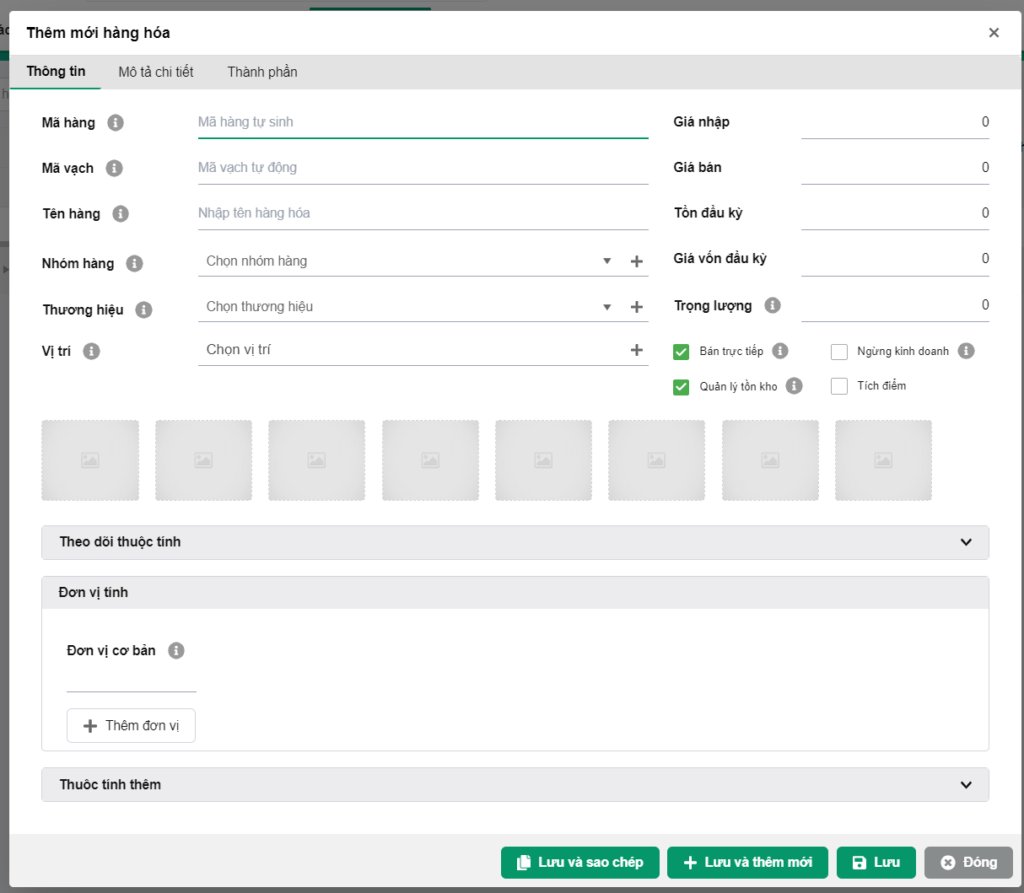Click the Thêm đơn vị button

(131, 726)
